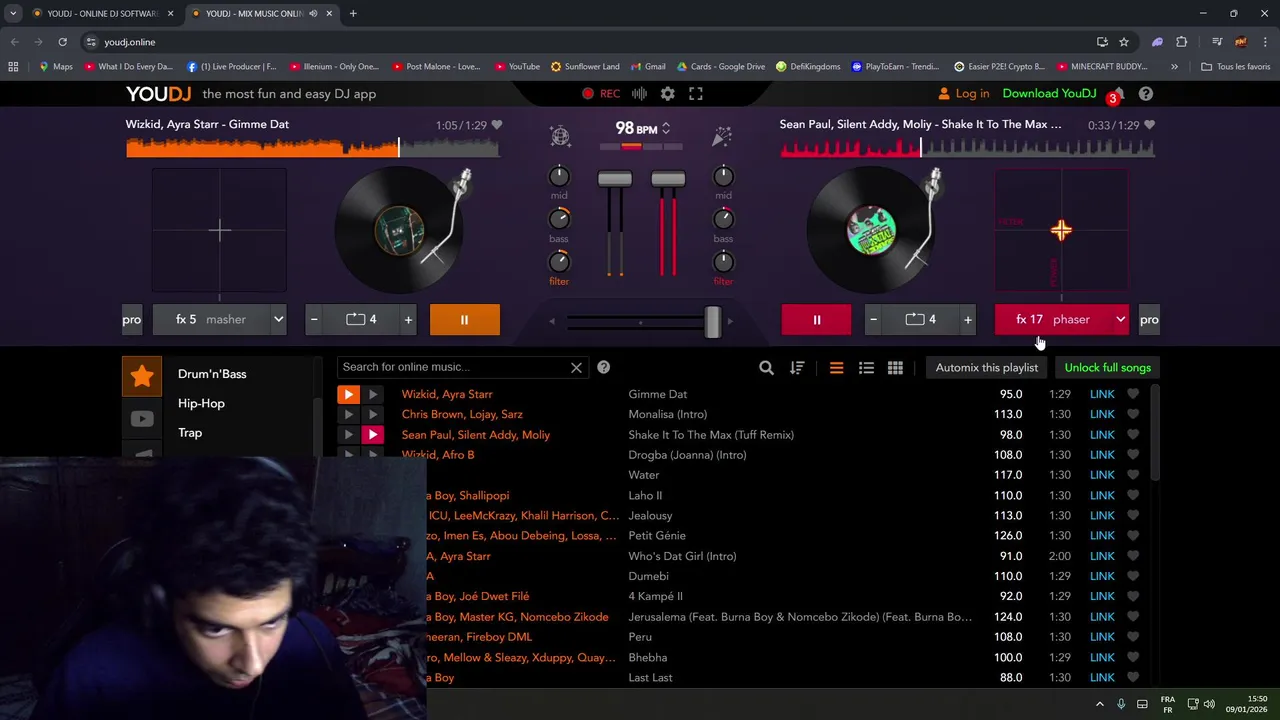The width and height of the screenshot is (1280, 720).
Task: Click the crossfader handle
Action: click(713, 321)
